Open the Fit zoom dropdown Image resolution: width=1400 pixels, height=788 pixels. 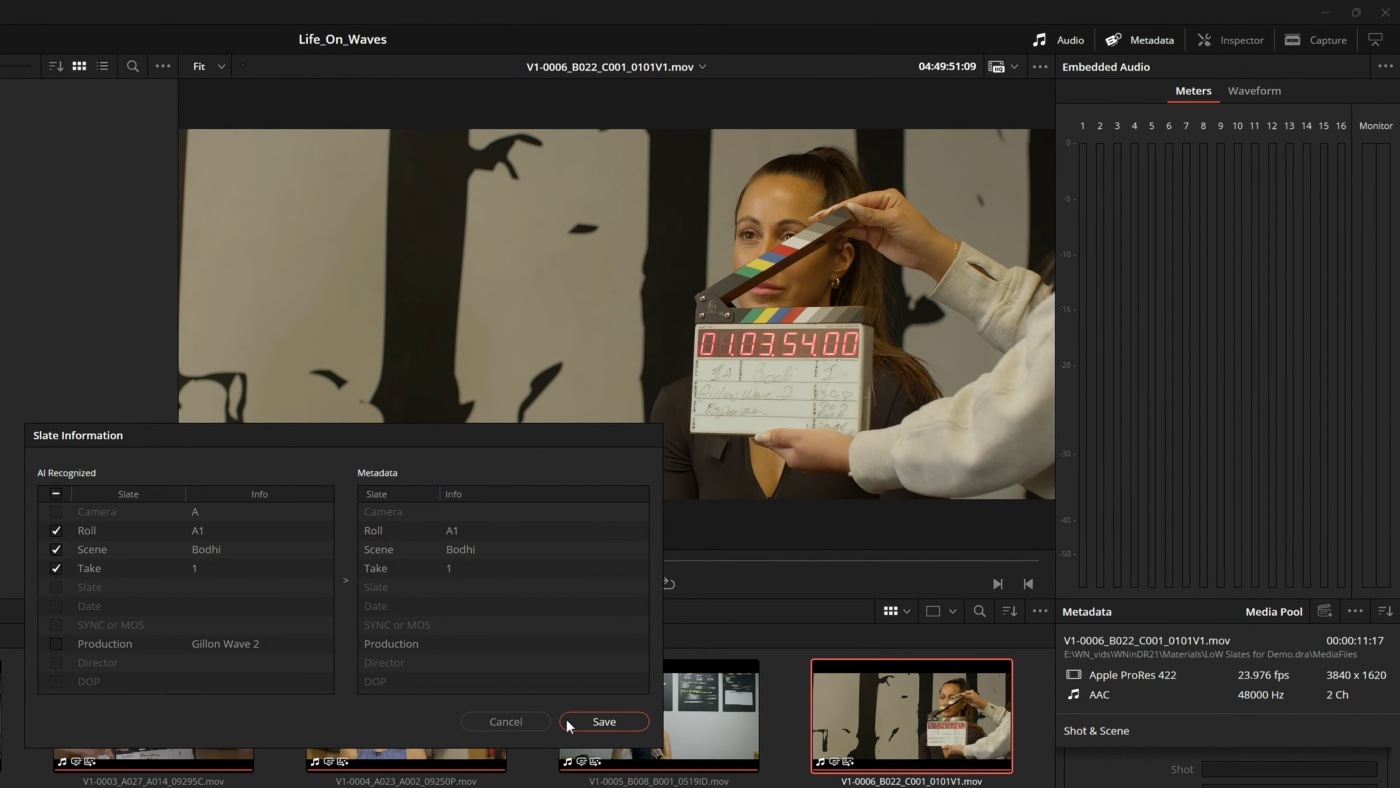coord(208,66)
